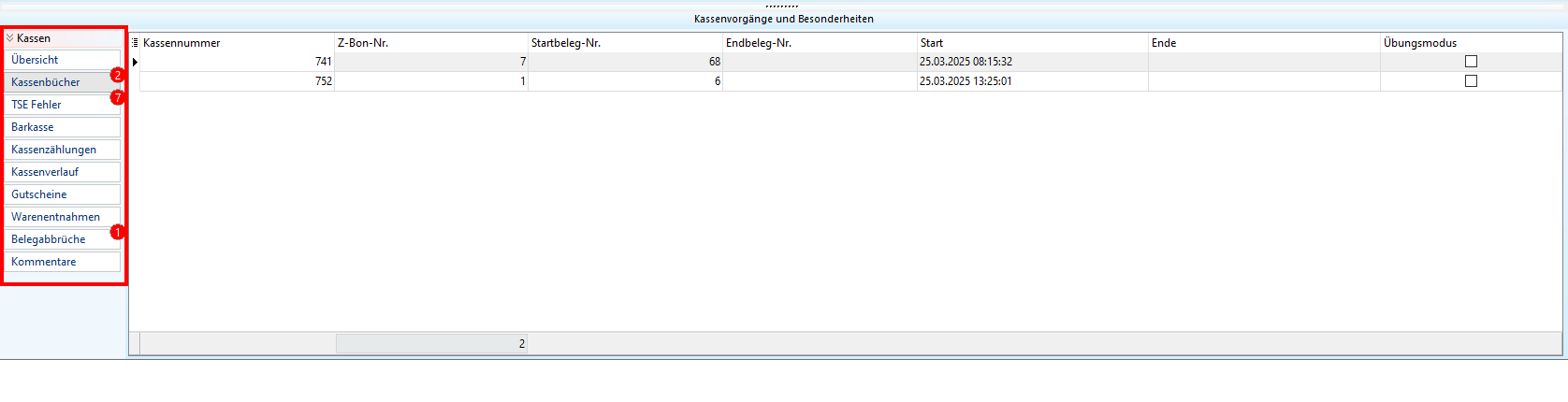Image resolution: width=1568 pixels, height=402 pixels.
Task: Click red badge 1 on Belegabbrüche
Action: [118, 232]
